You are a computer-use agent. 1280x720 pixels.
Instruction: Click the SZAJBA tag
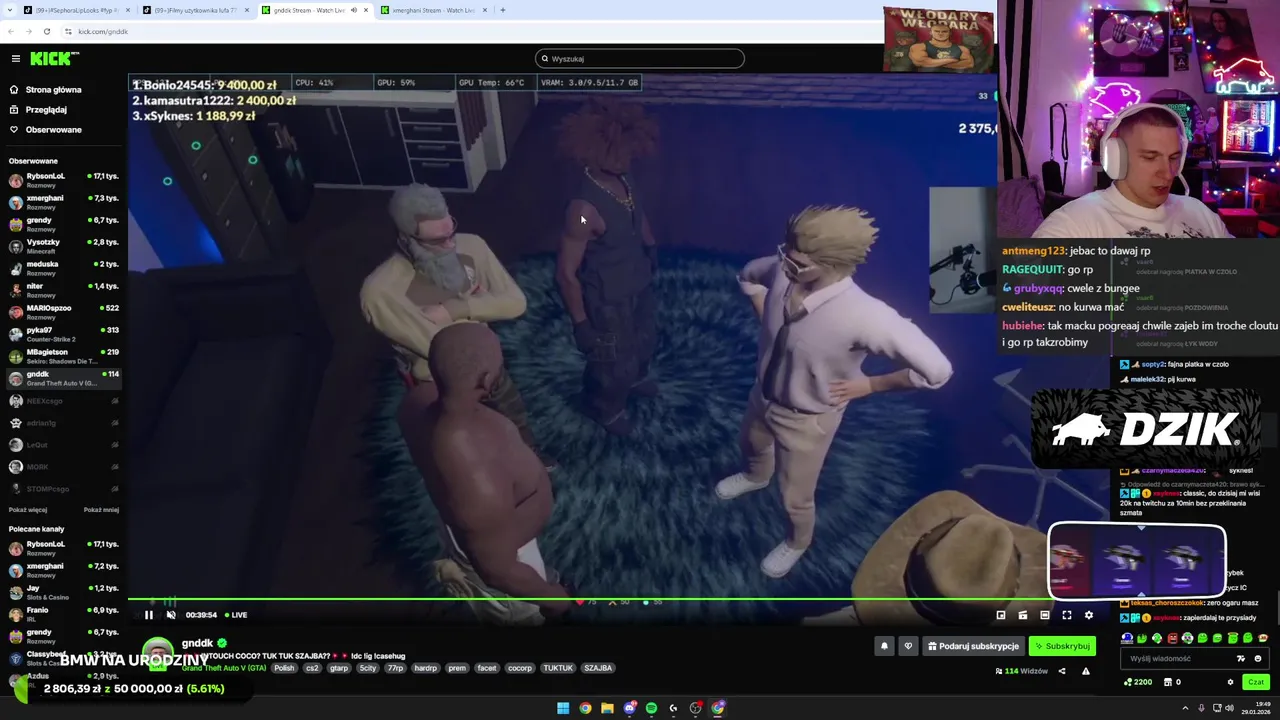[x=598, y=668]
